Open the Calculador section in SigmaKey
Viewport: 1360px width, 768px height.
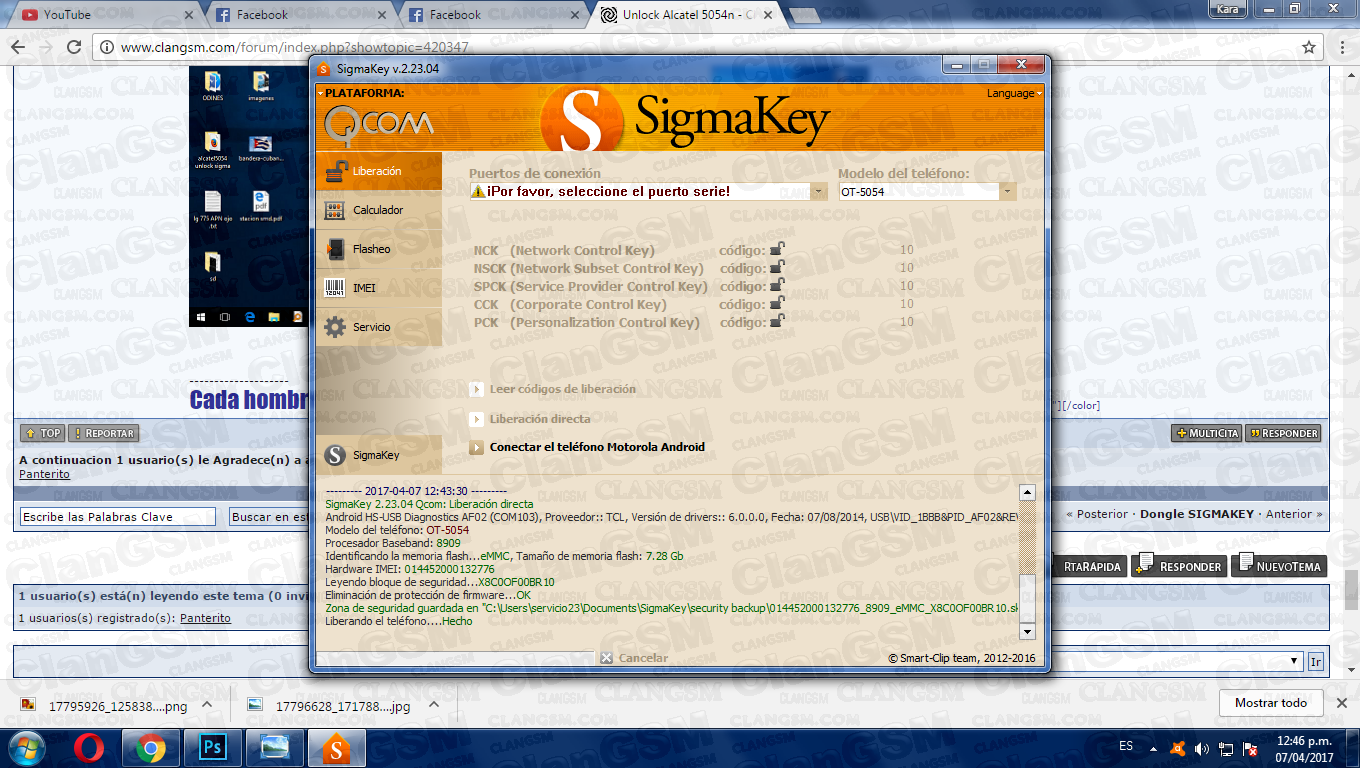[x=378, y=210]
